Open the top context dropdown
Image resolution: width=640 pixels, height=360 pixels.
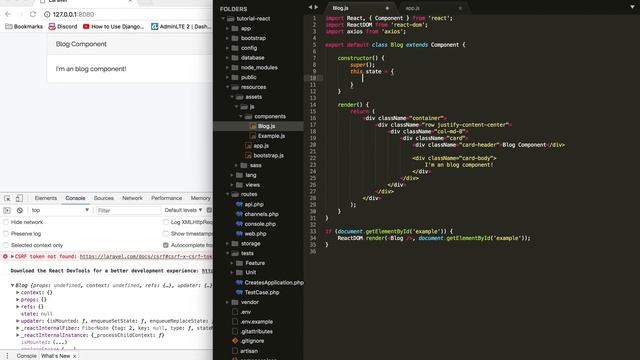(60, 210)
